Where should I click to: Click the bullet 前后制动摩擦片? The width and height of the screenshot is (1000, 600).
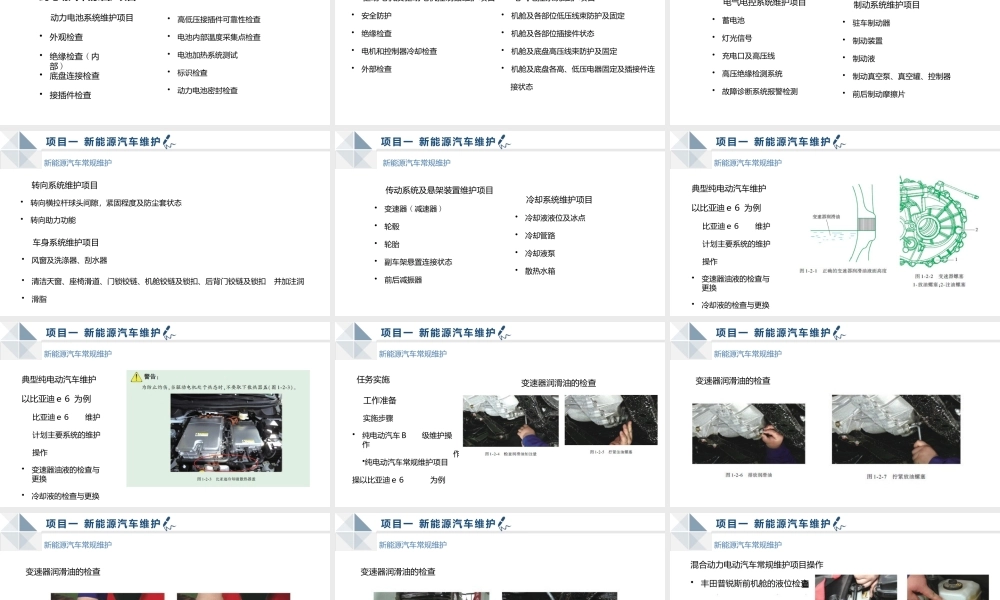[x=878, y=94]
